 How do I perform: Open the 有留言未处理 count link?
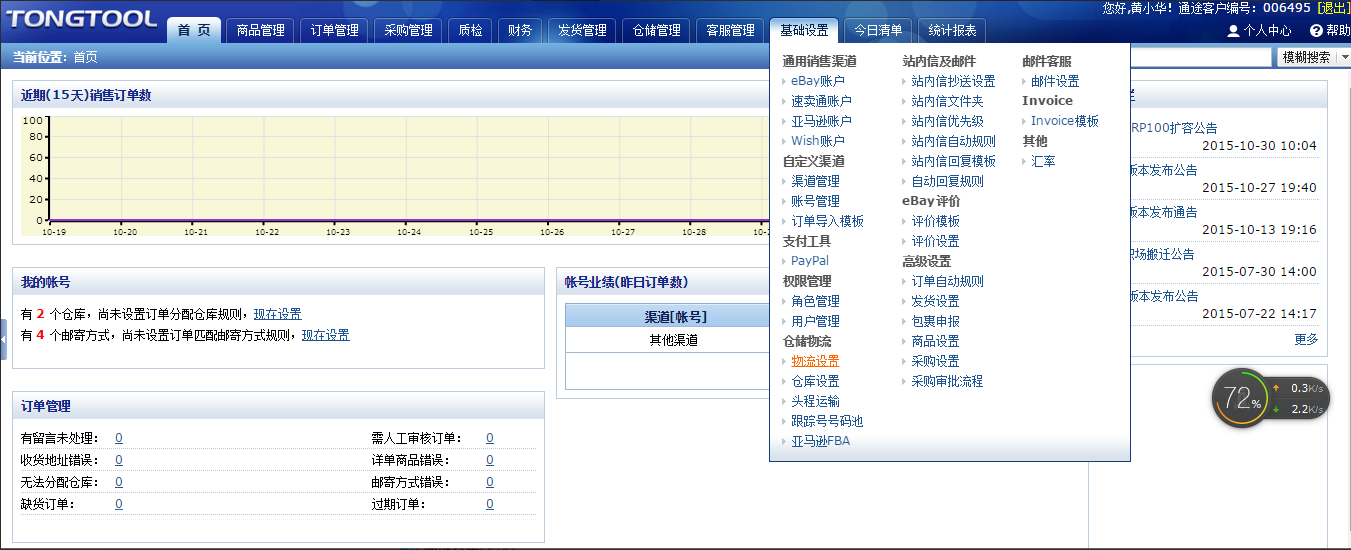[119, 438]
